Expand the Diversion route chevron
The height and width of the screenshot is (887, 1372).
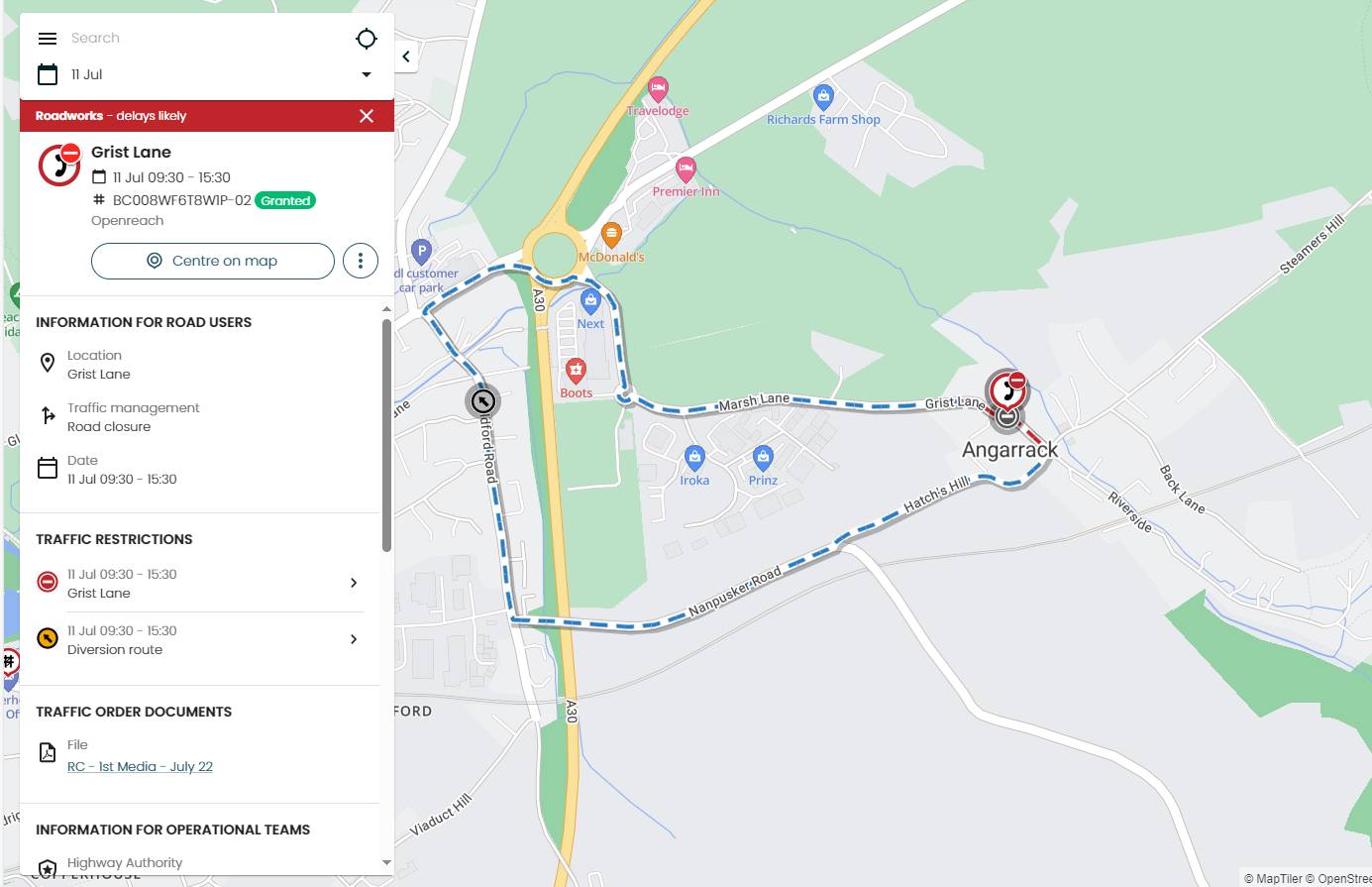point(354,639)
